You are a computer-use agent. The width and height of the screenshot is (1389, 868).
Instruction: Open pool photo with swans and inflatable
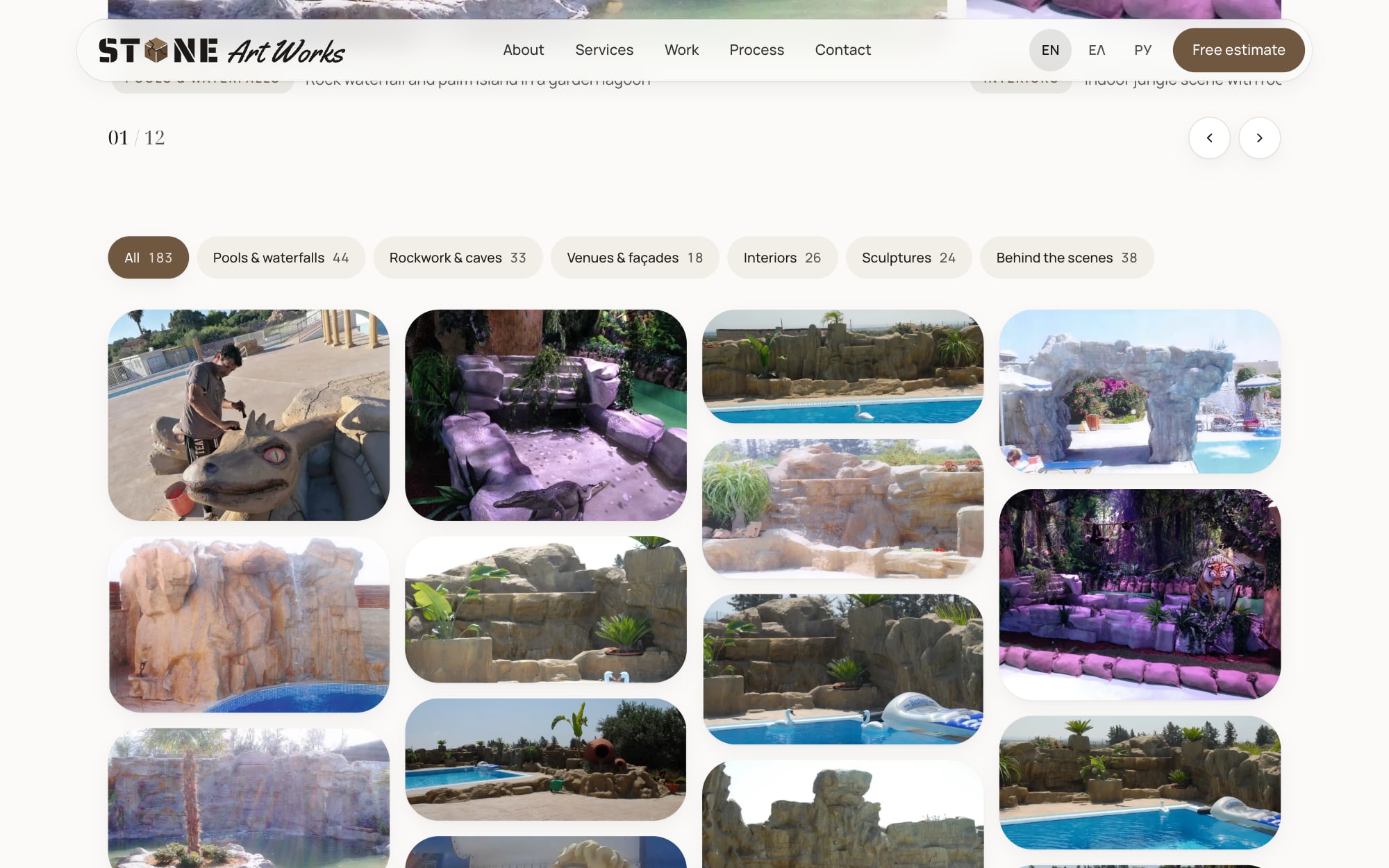(843, 669)
